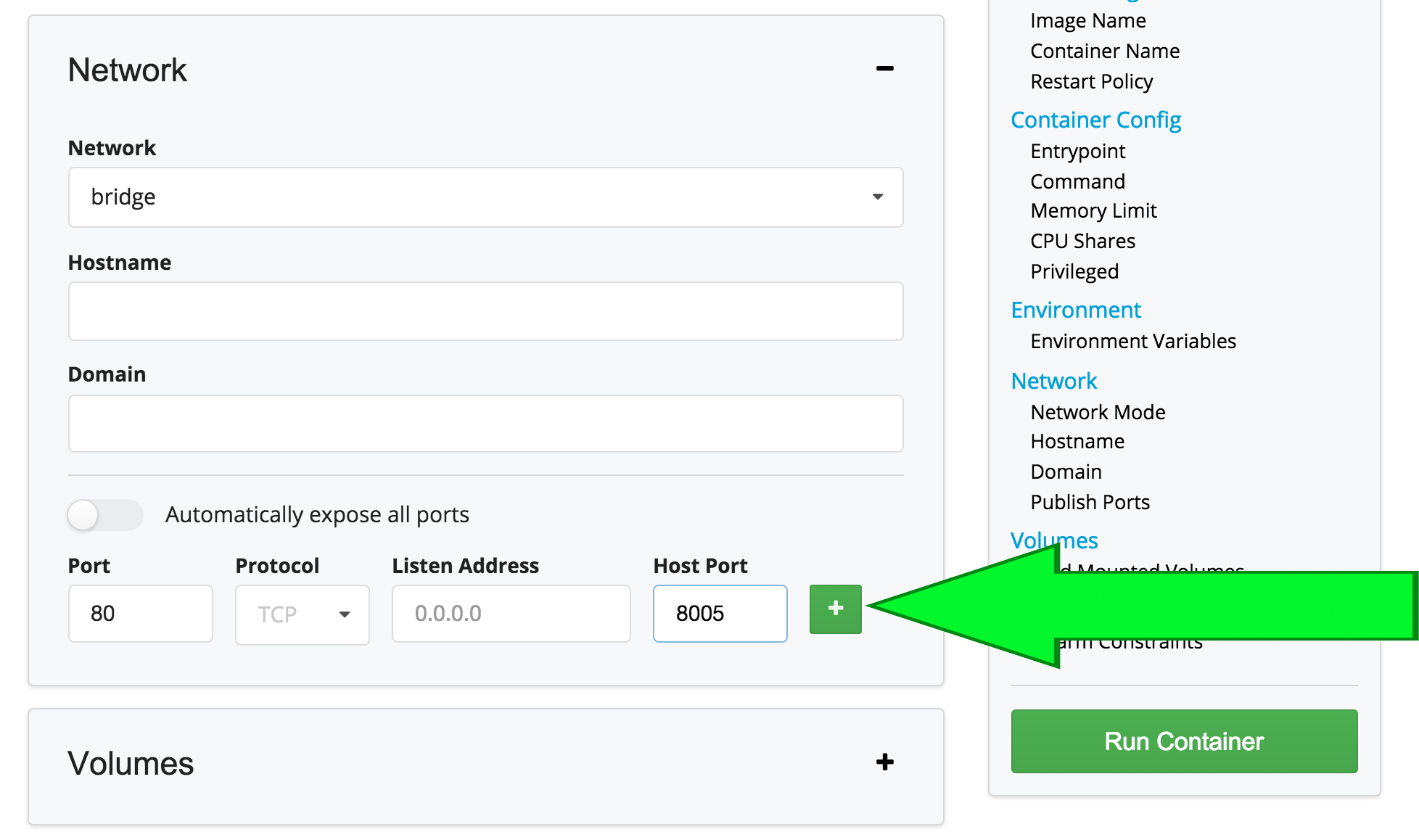Image resolution: width=1419 pixels, height=840 pixels.
Task: Click the Listen Address field
Action: click(x=511, y=614)
